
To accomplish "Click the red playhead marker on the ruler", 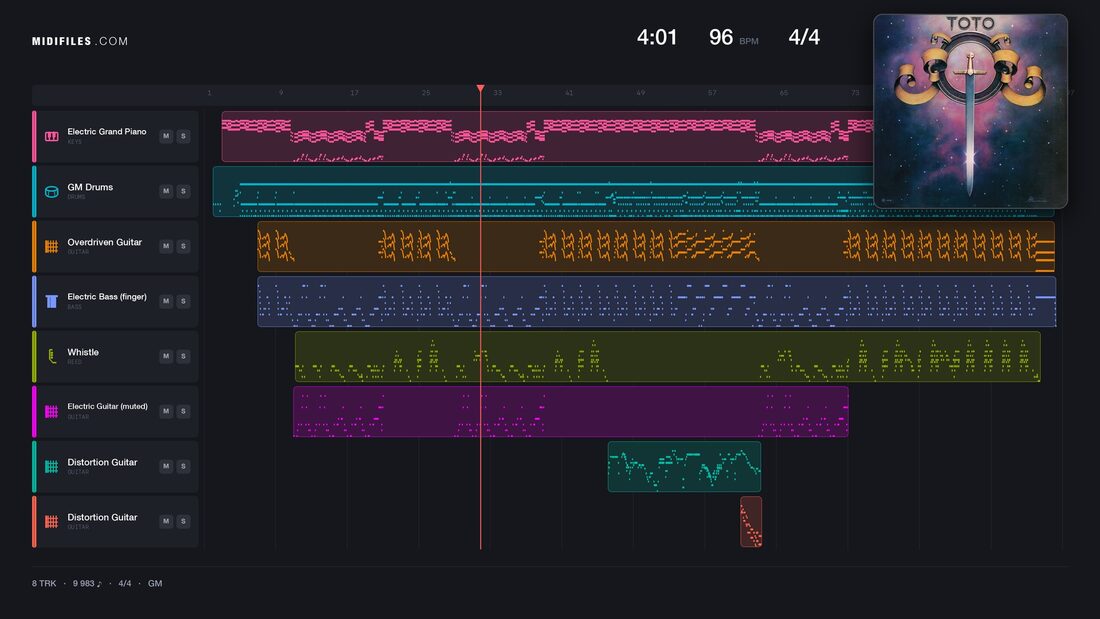I will 481,88.
